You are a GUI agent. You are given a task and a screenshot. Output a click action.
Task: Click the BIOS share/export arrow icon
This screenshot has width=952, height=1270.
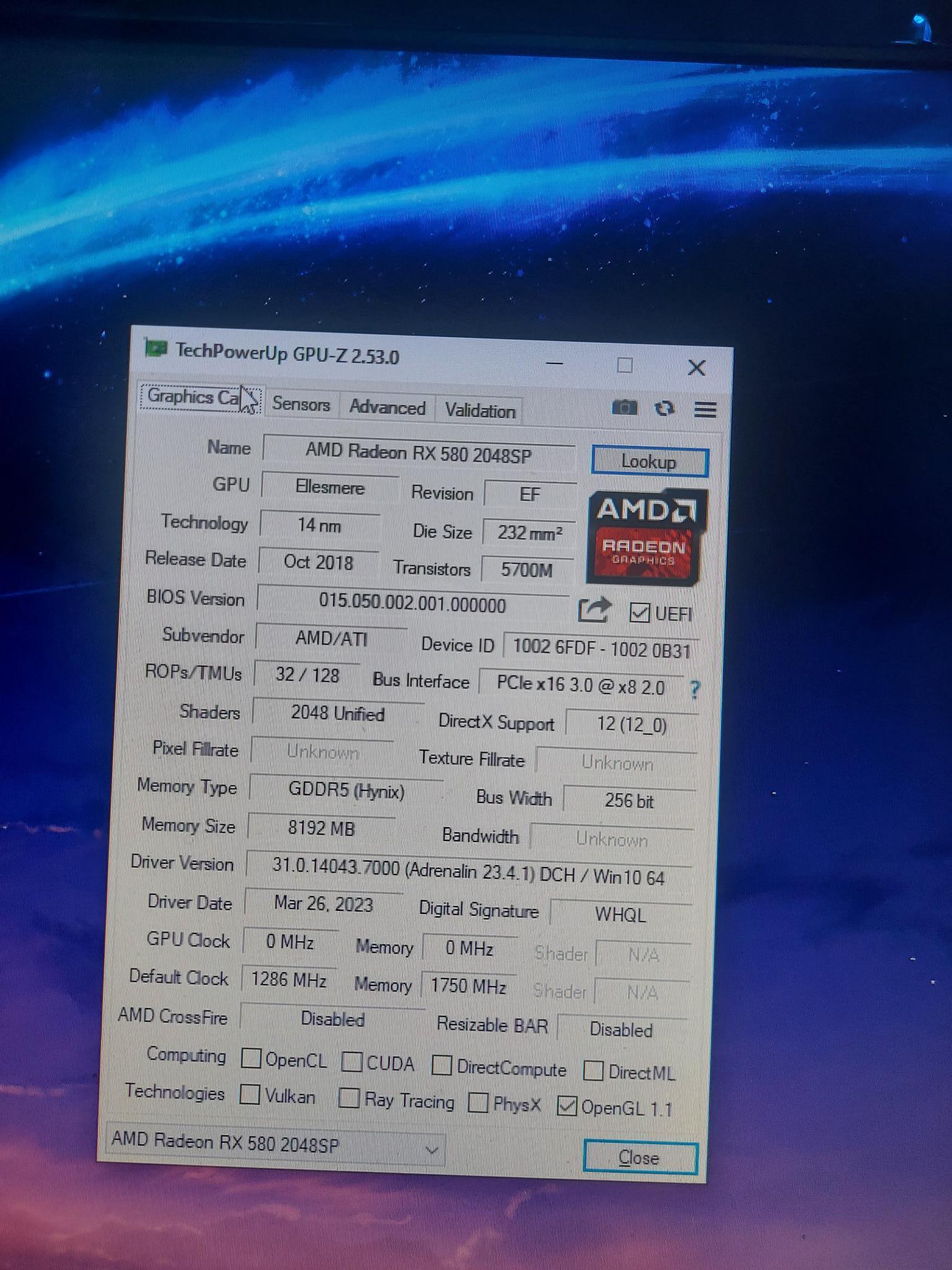[x=594, y=610]
